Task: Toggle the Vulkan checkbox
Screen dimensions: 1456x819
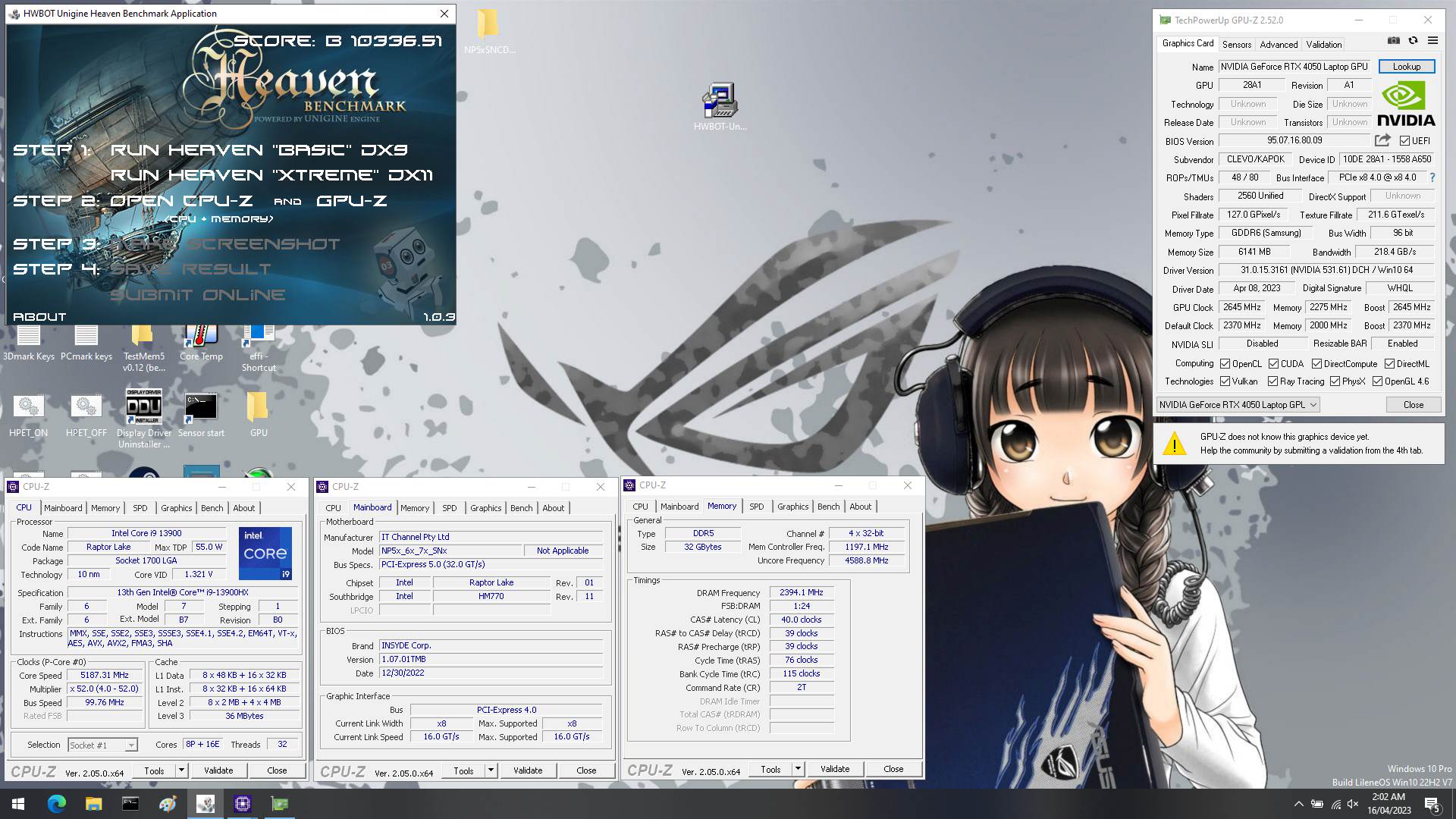Action: point(1225,381)
